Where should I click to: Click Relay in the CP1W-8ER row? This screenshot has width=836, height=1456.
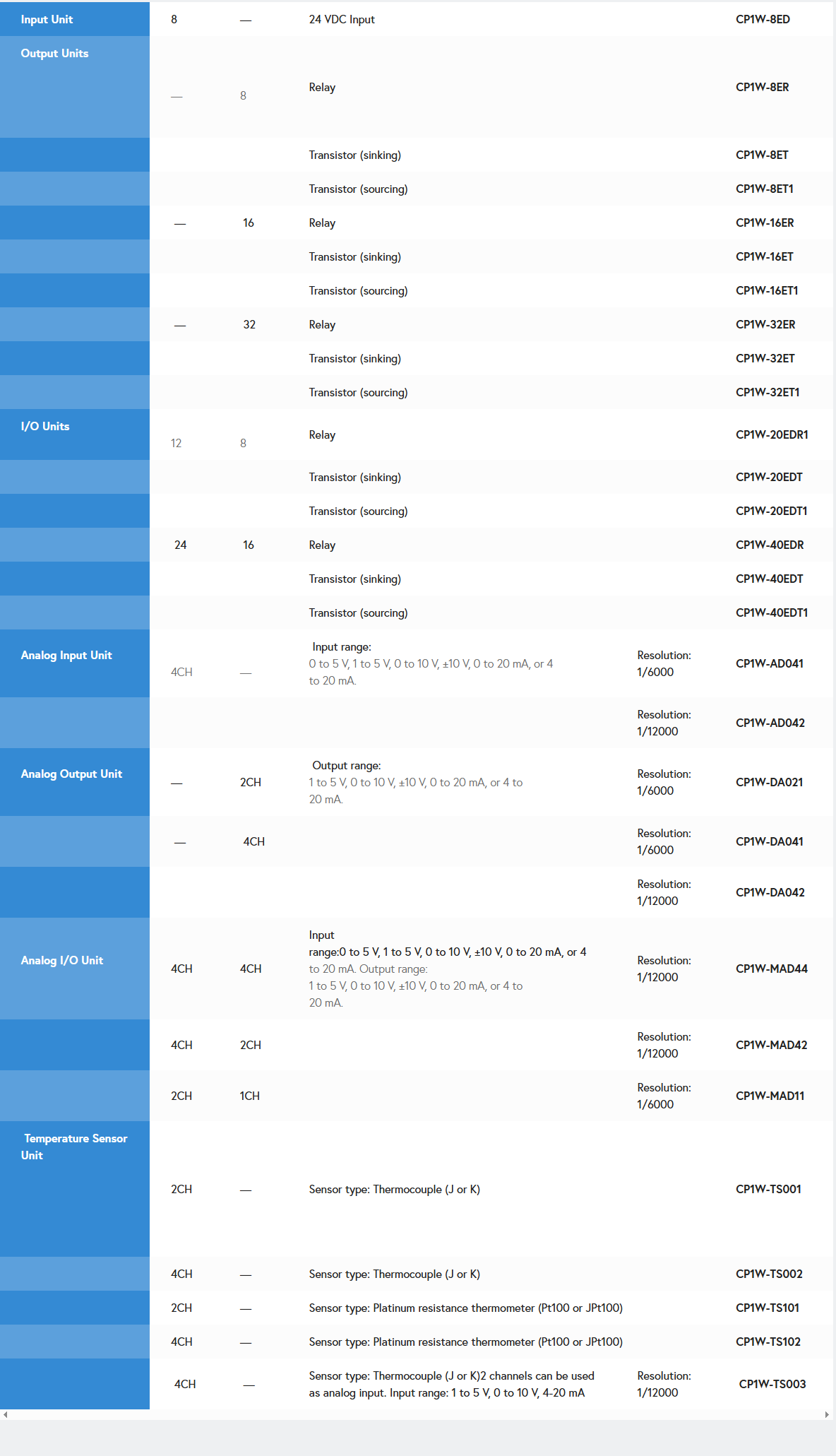(x=322, y=87)
